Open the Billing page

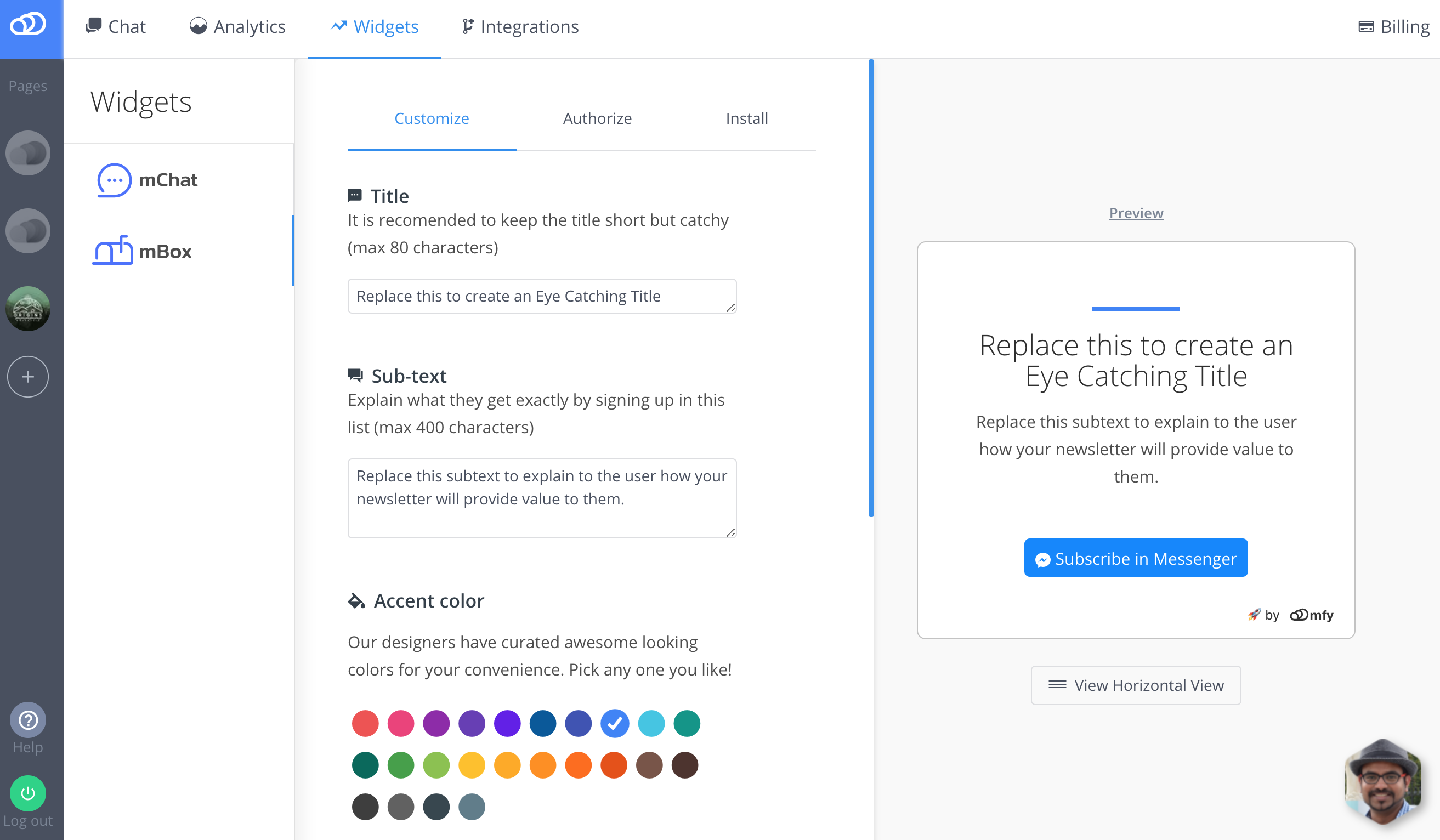pos(1394,26)
